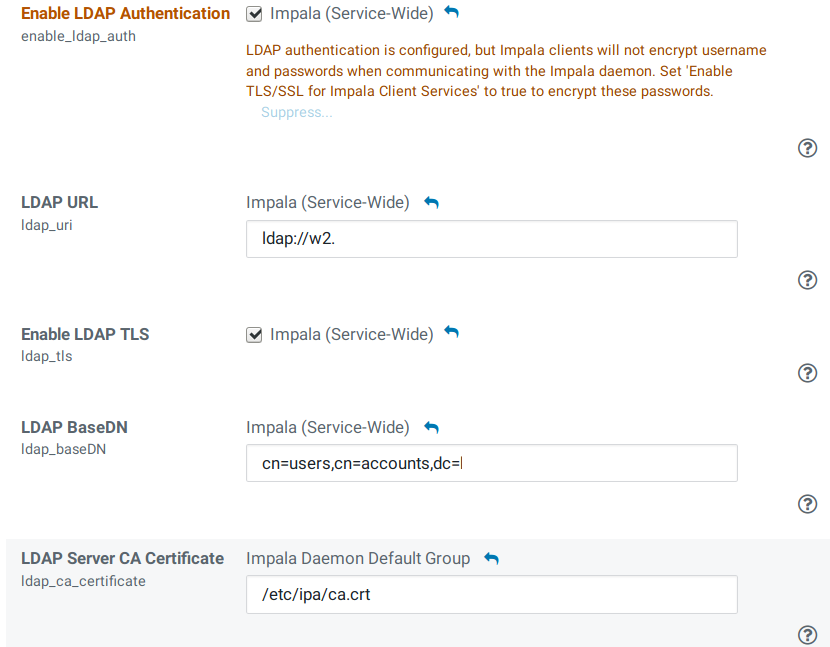
Task: Click the LDAP CA certificate path field
Action: (491, 594)
